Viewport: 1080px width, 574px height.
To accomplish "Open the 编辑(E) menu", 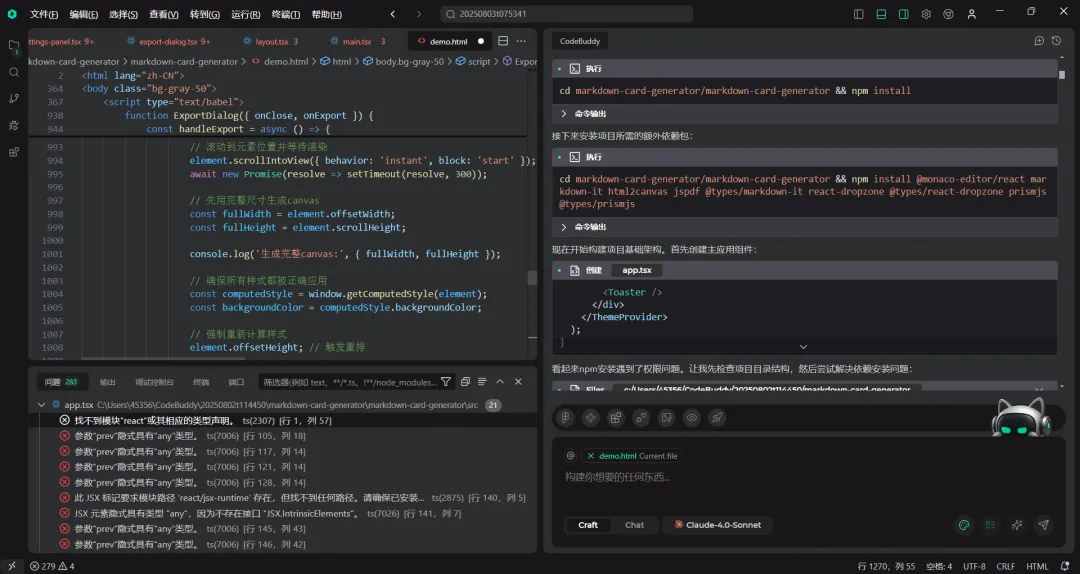I will 84,14.
